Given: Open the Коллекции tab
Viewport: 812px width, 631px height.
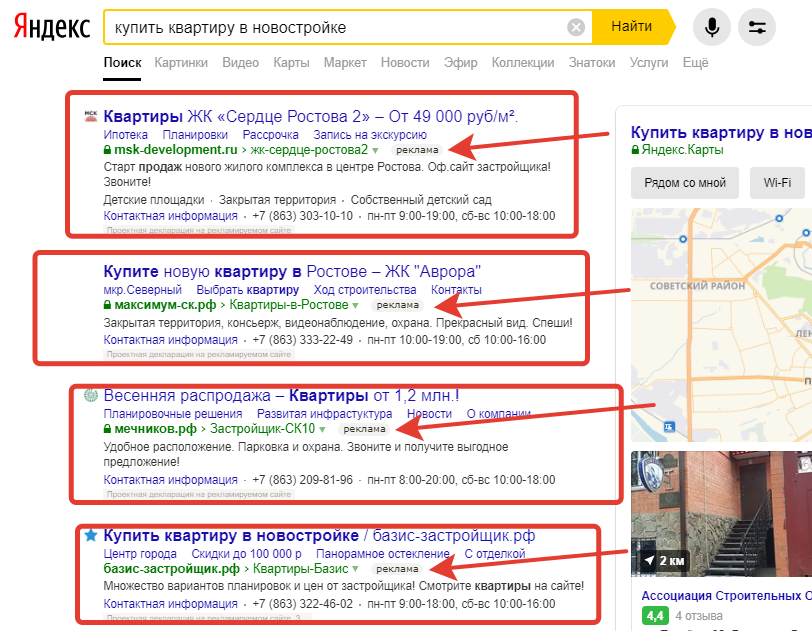Looking at the screenshot, I should tap(523, 63).
